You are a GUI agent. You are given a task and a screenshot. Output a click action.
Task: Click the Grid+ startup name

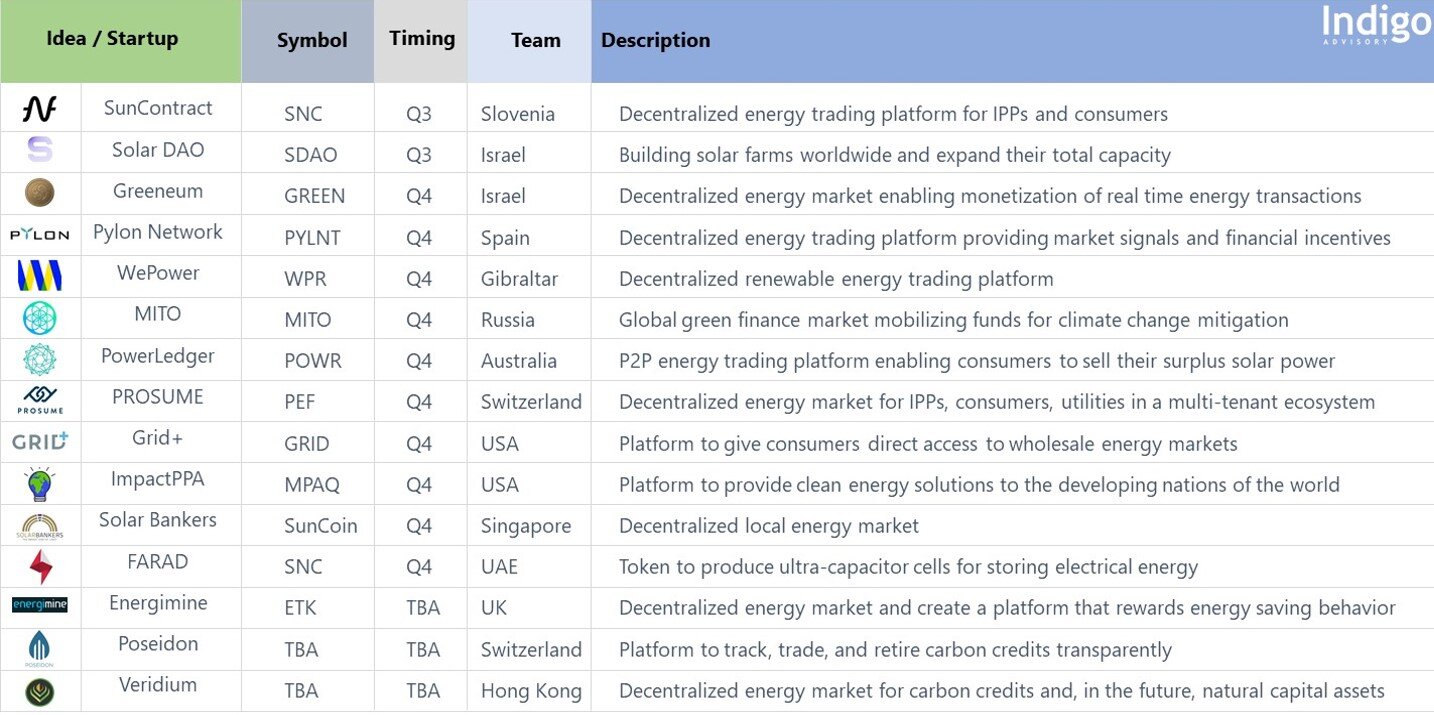[158, 438]
